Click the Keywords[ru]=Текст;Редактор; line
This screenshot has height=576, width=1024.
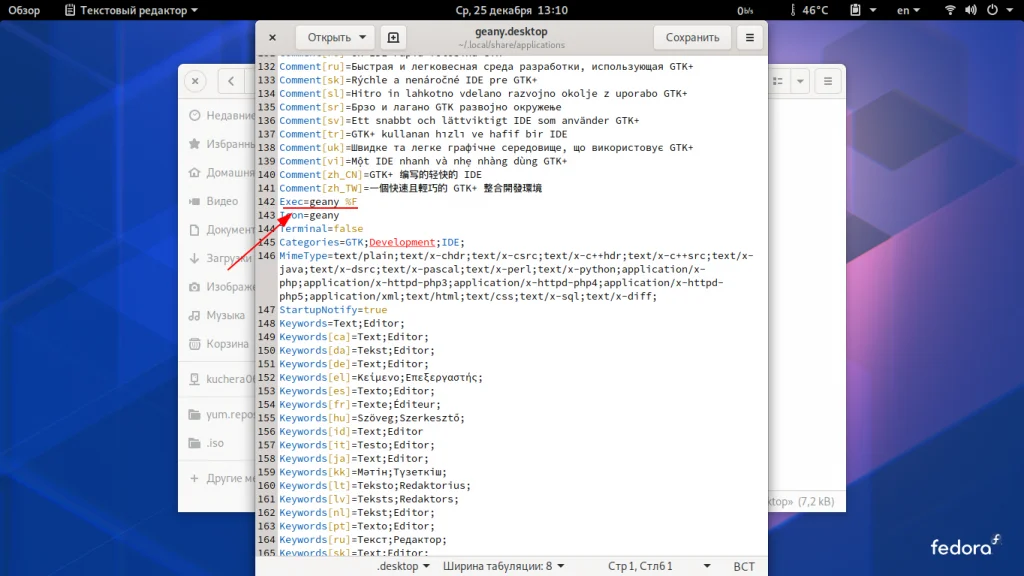tap(362, 539)
